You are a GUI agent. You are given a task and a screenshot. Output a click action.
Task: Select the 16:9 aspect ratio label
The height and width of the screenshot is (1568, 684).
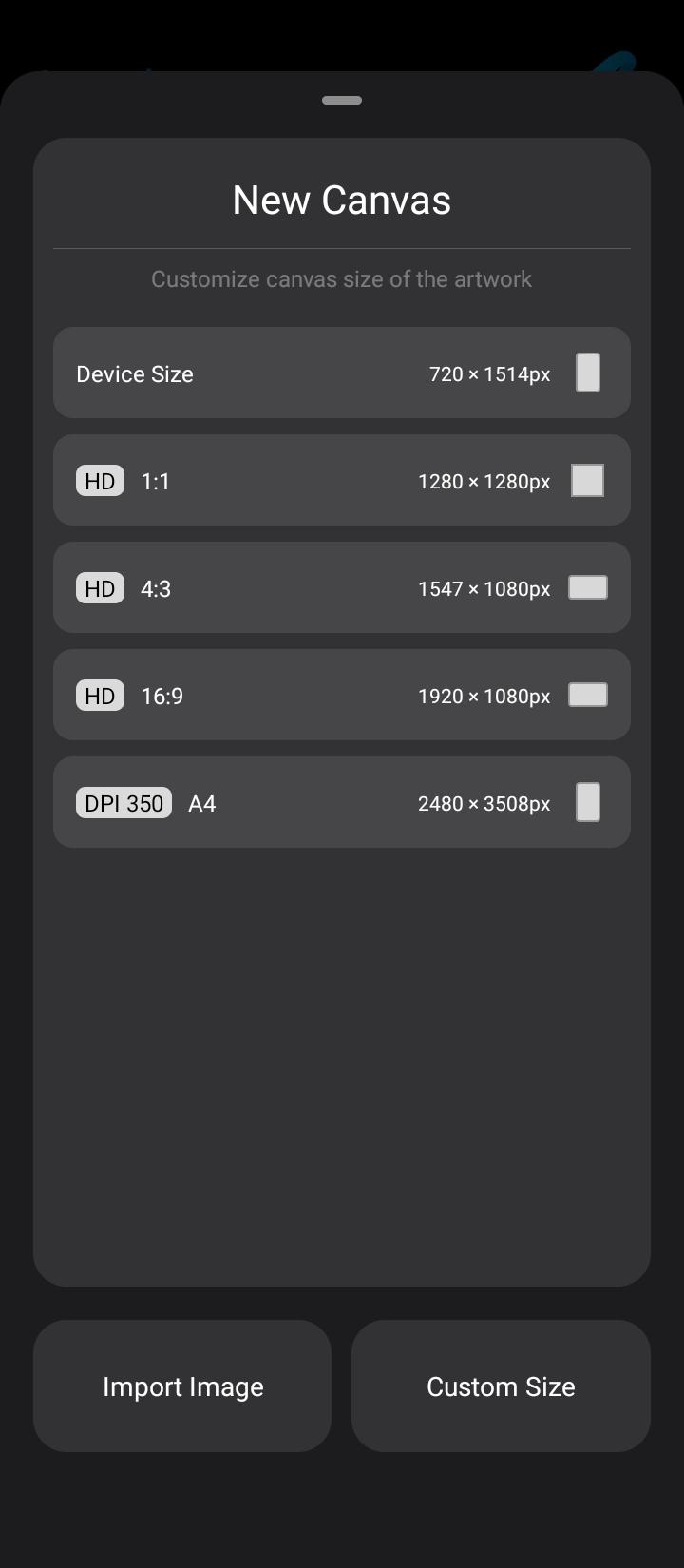coord(161,697)
